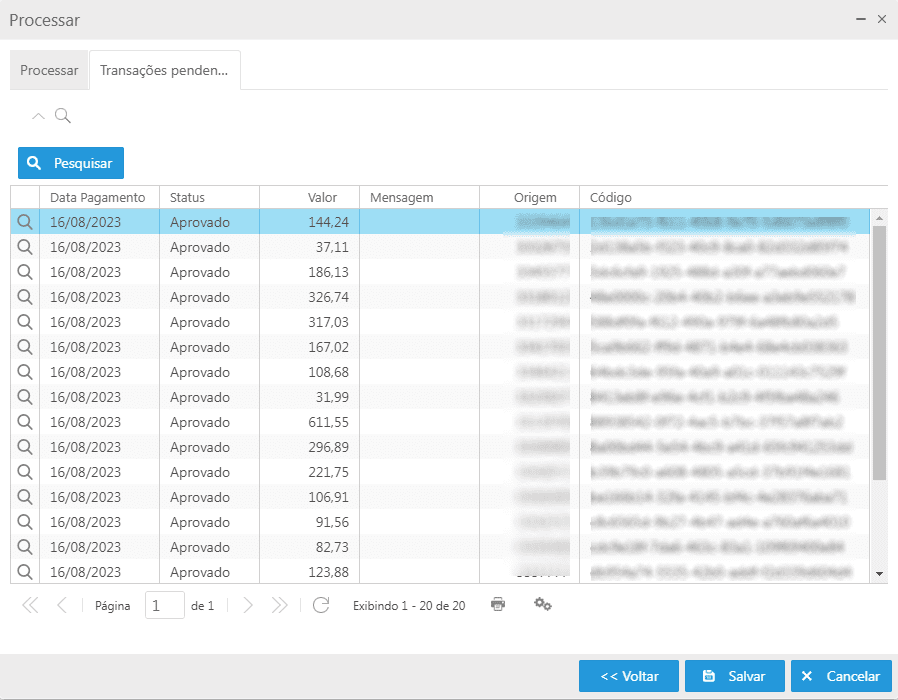Jump to last page using double-arrow icon
The width and height of the screenshot is (898, 700).
(x=280, y=605)
